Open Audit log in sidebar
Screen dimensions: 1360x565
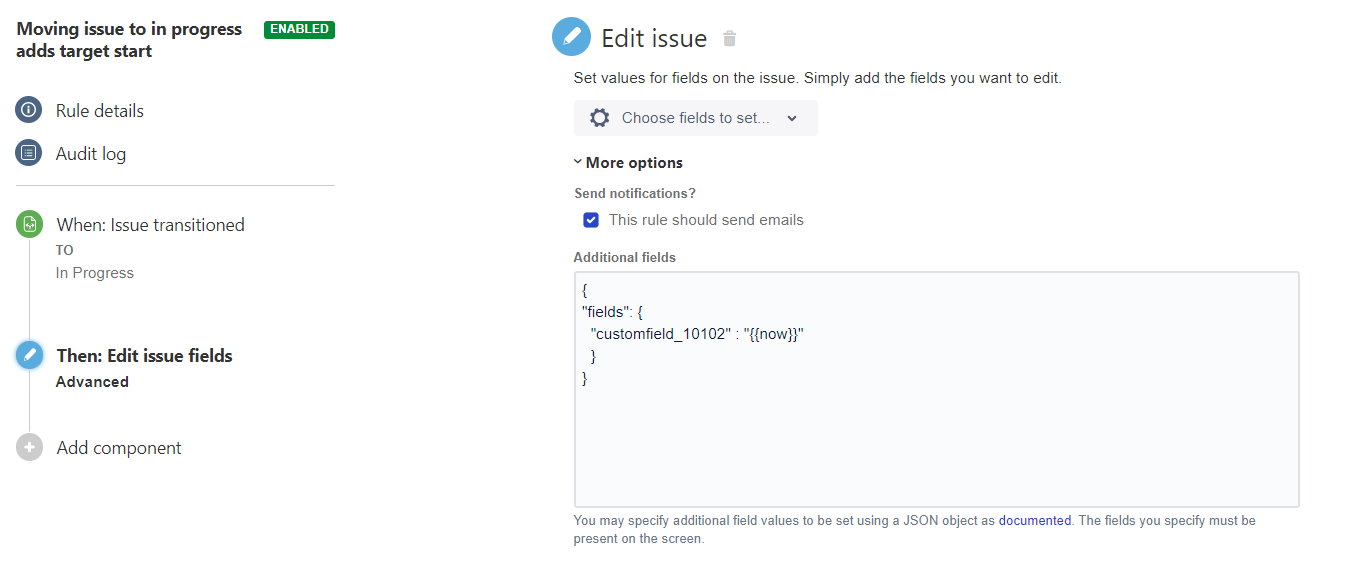coord(91,154)
